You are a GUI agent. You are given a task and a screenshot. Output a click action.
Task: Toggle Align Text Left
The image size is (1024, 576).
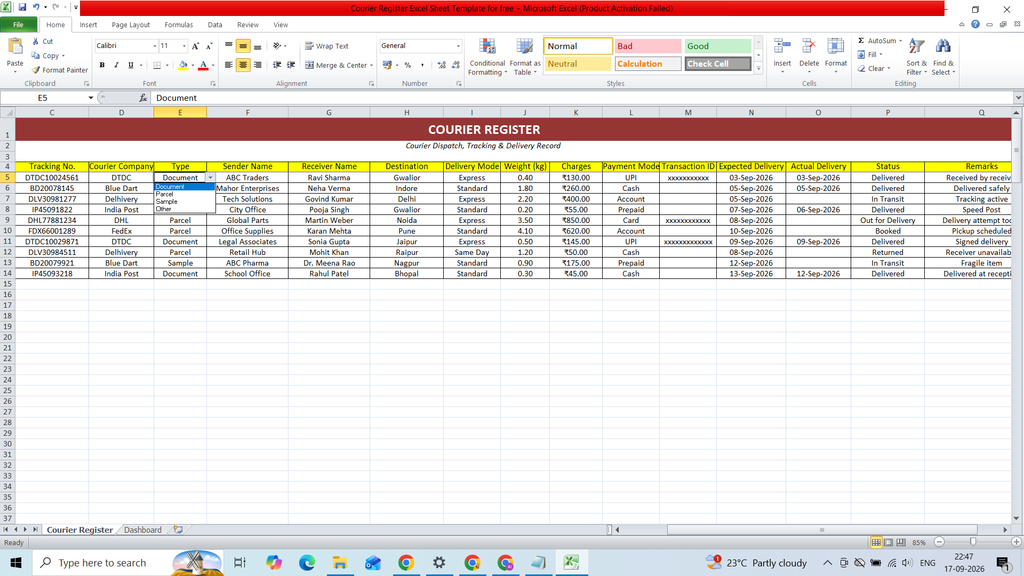click(x=229, y=65)
